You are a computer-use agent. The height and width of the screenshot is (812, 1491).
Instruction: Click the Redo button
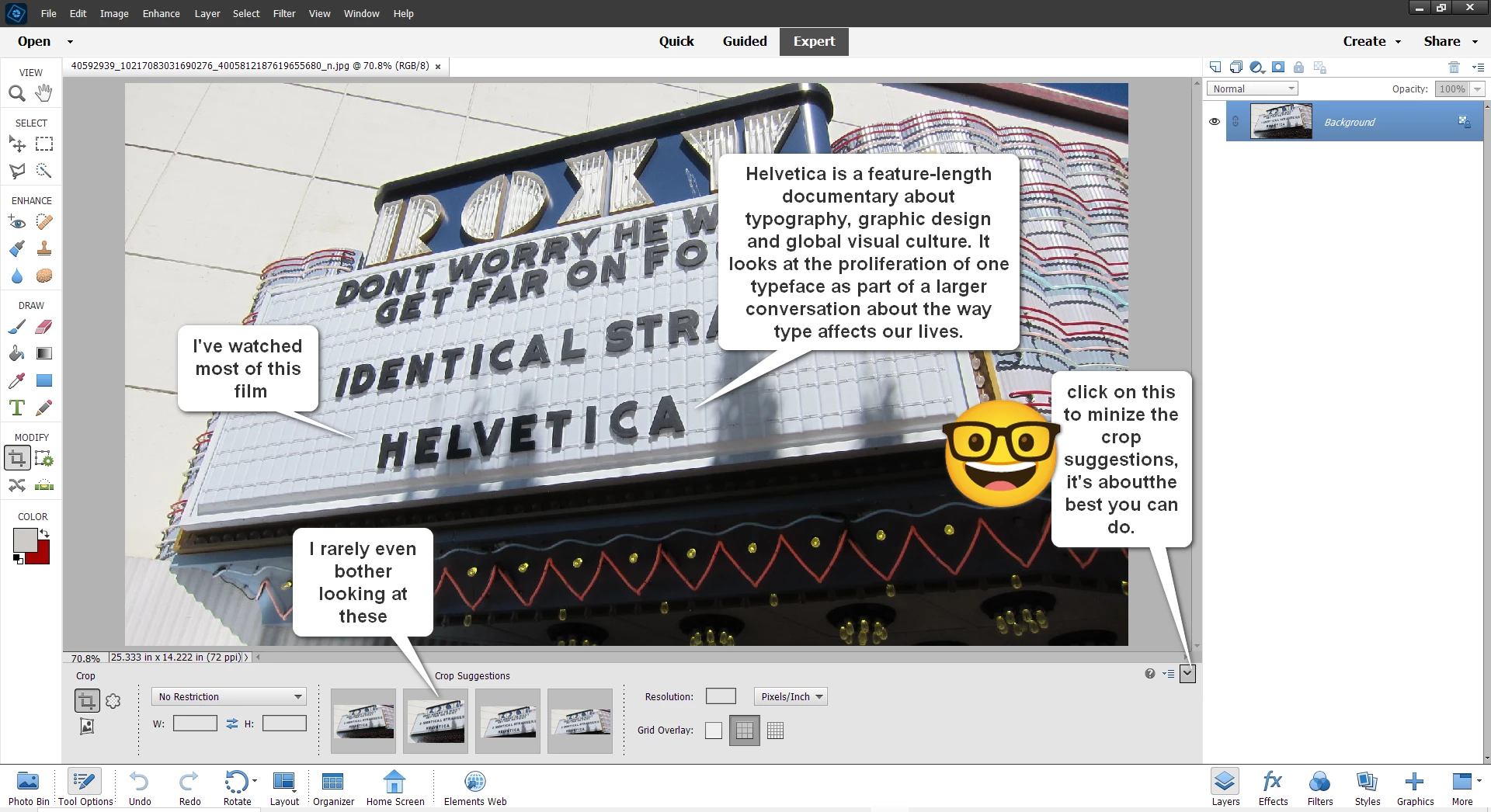click(189, 788)
